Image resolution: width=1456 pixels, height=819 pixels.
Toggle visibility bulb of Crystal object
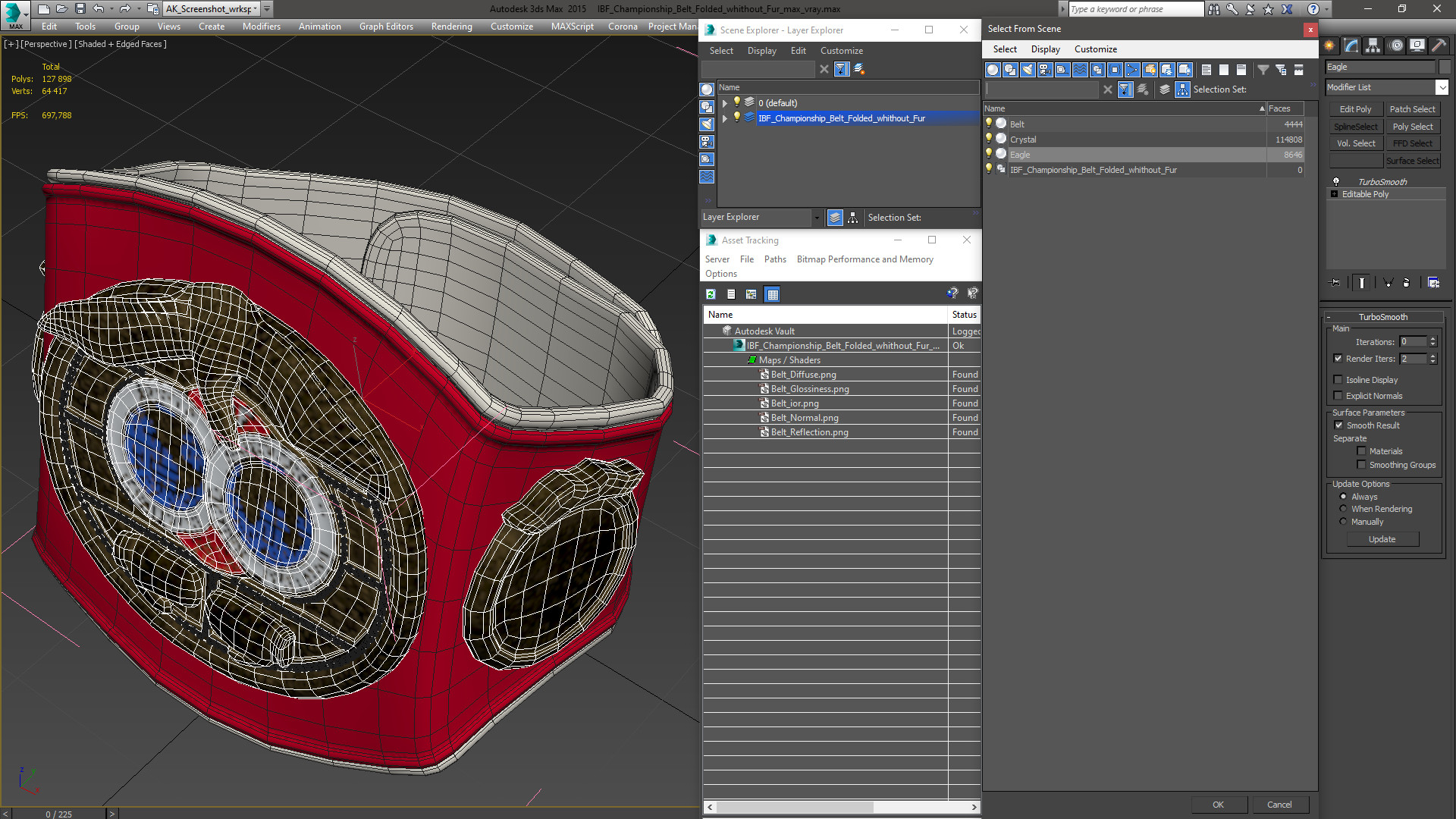tap(989, 139)
